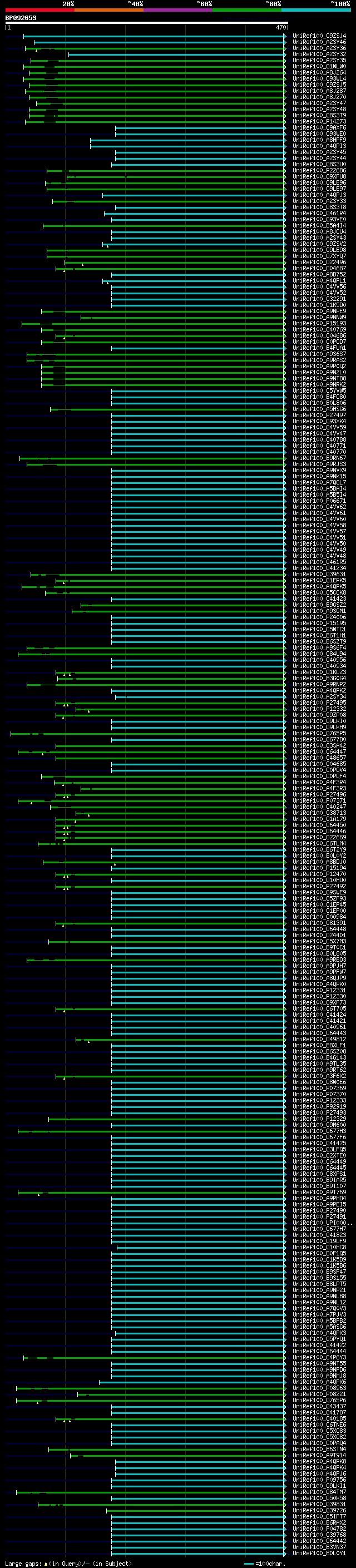Select hit UniRef100_P14273
Viewport: 356px width, 1568px height.
(319, 122)
